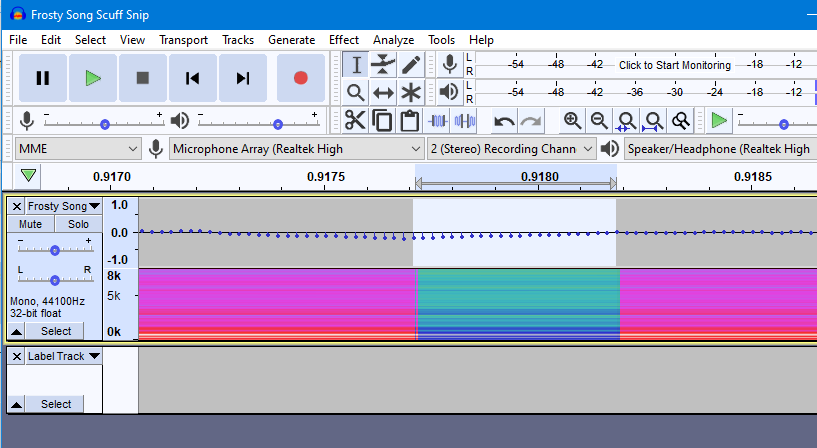Image resolution: width=817 pixels, height=448 pixels.
Task: Open the Edit menu
Action: click(x=51, y=40)
